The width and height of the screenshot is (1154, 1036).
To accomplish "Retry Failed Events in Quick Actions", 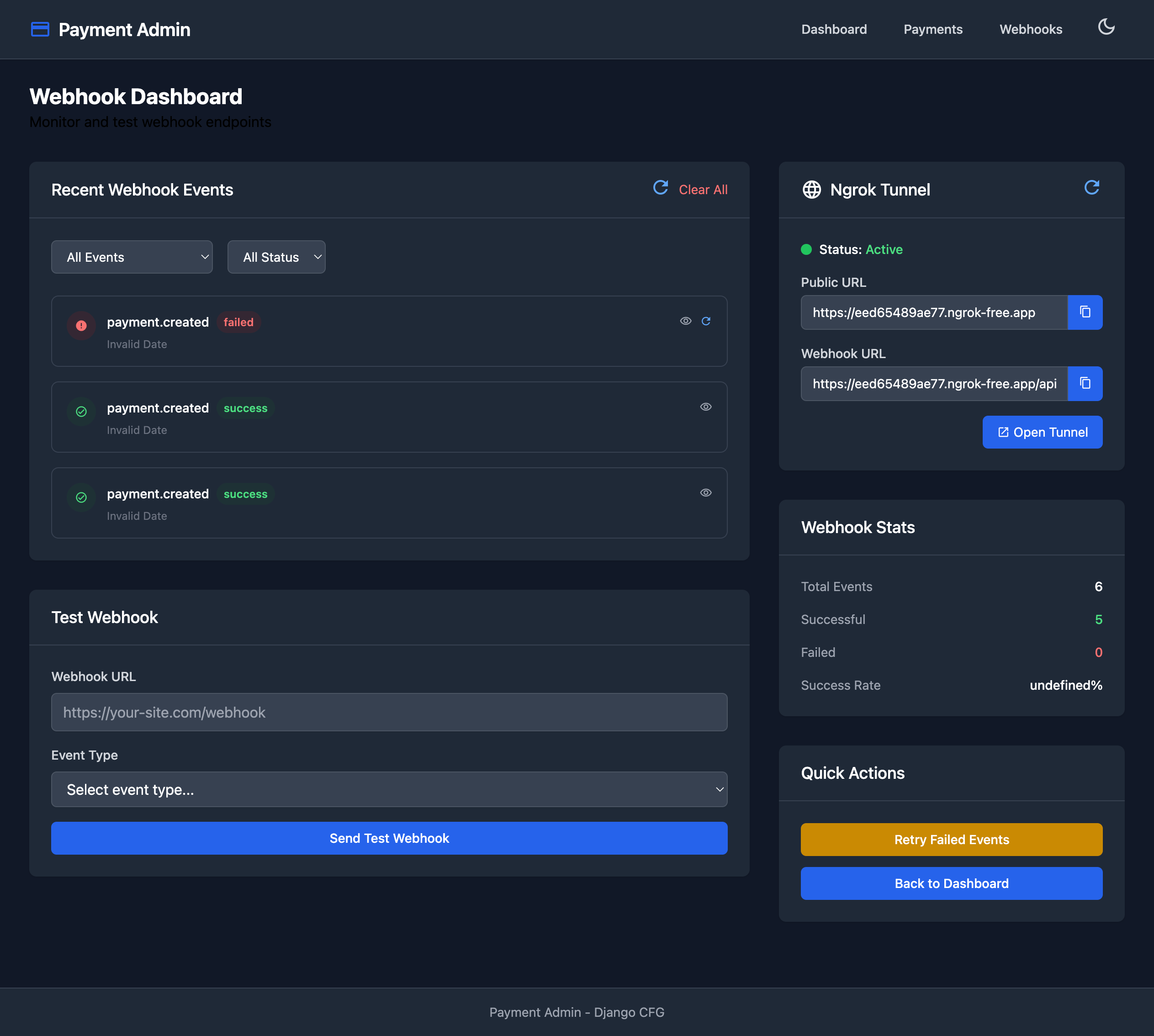I will tap(950, 839).
